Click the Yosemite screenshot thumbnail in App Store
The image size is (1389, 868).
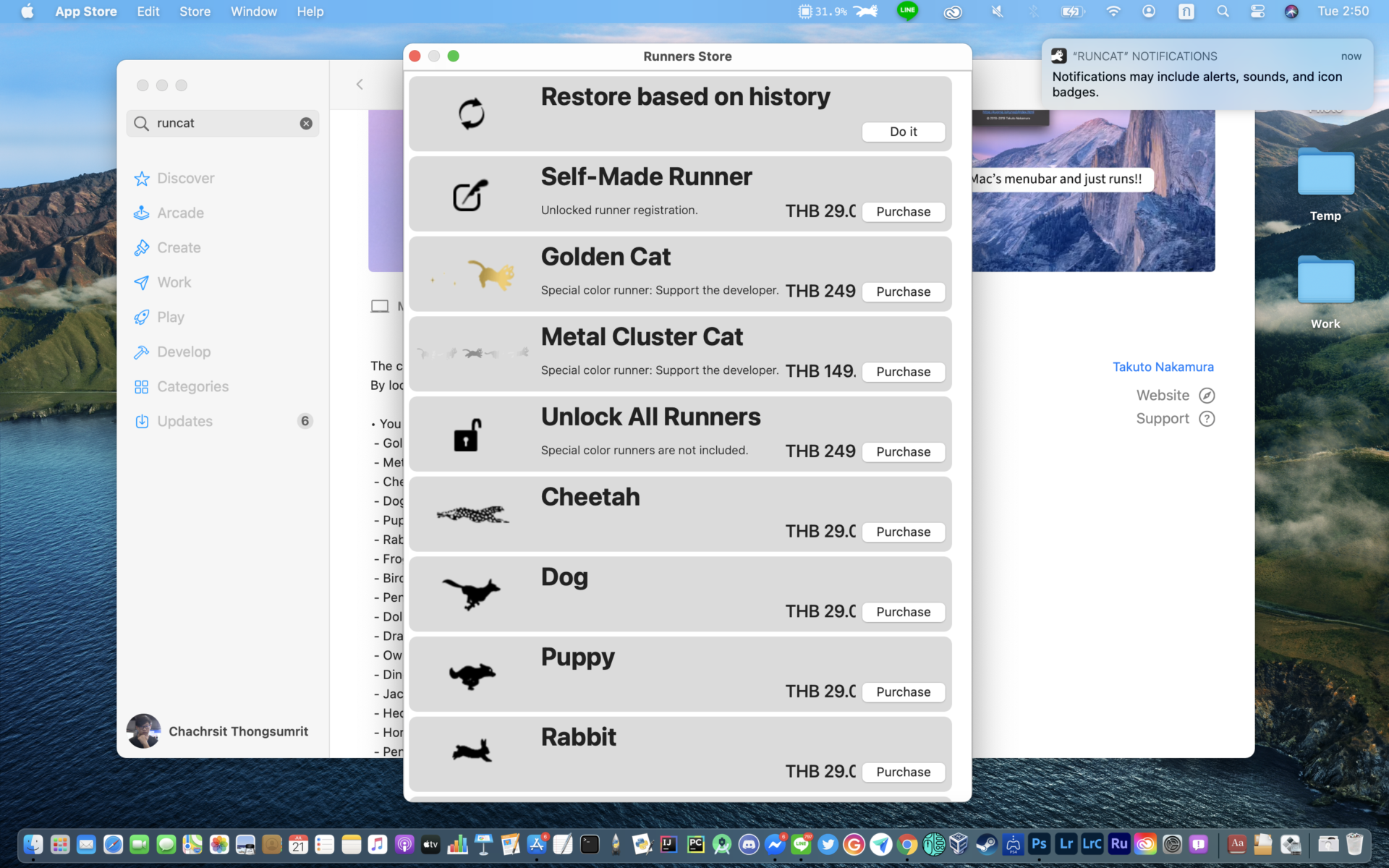[1093, 191]
